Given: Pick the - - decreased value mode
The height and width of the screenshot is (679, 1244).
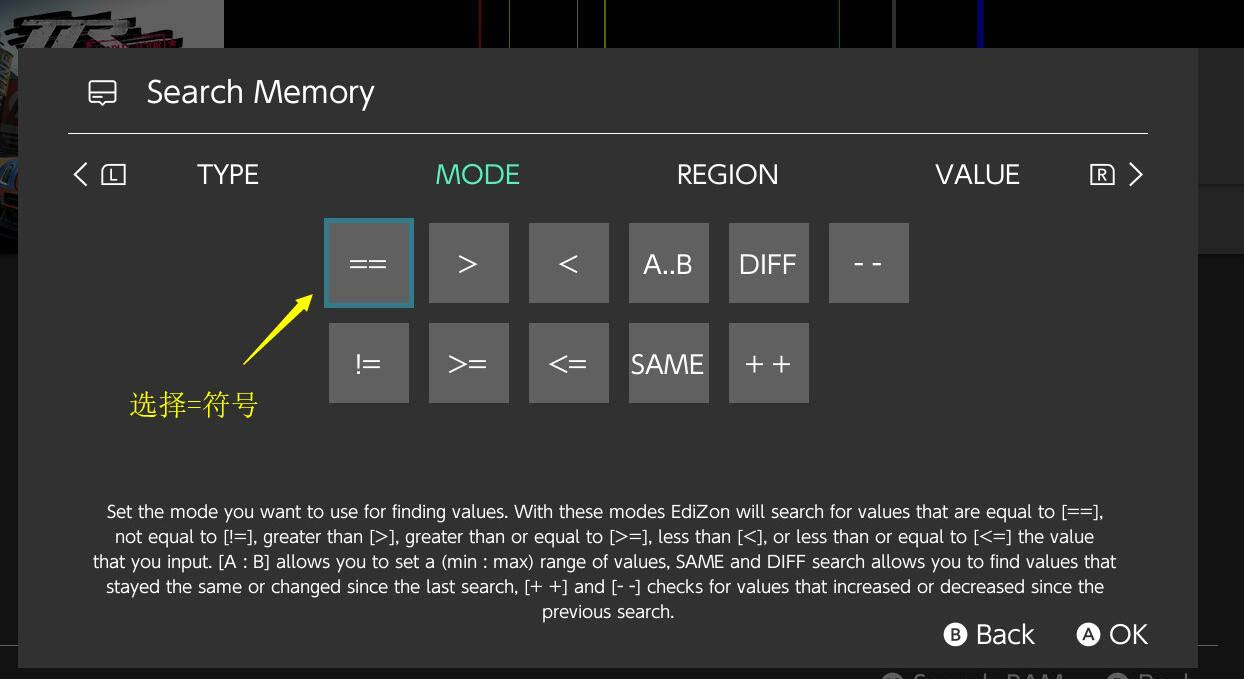Looking at the screenshot, I should pos(869,263).
